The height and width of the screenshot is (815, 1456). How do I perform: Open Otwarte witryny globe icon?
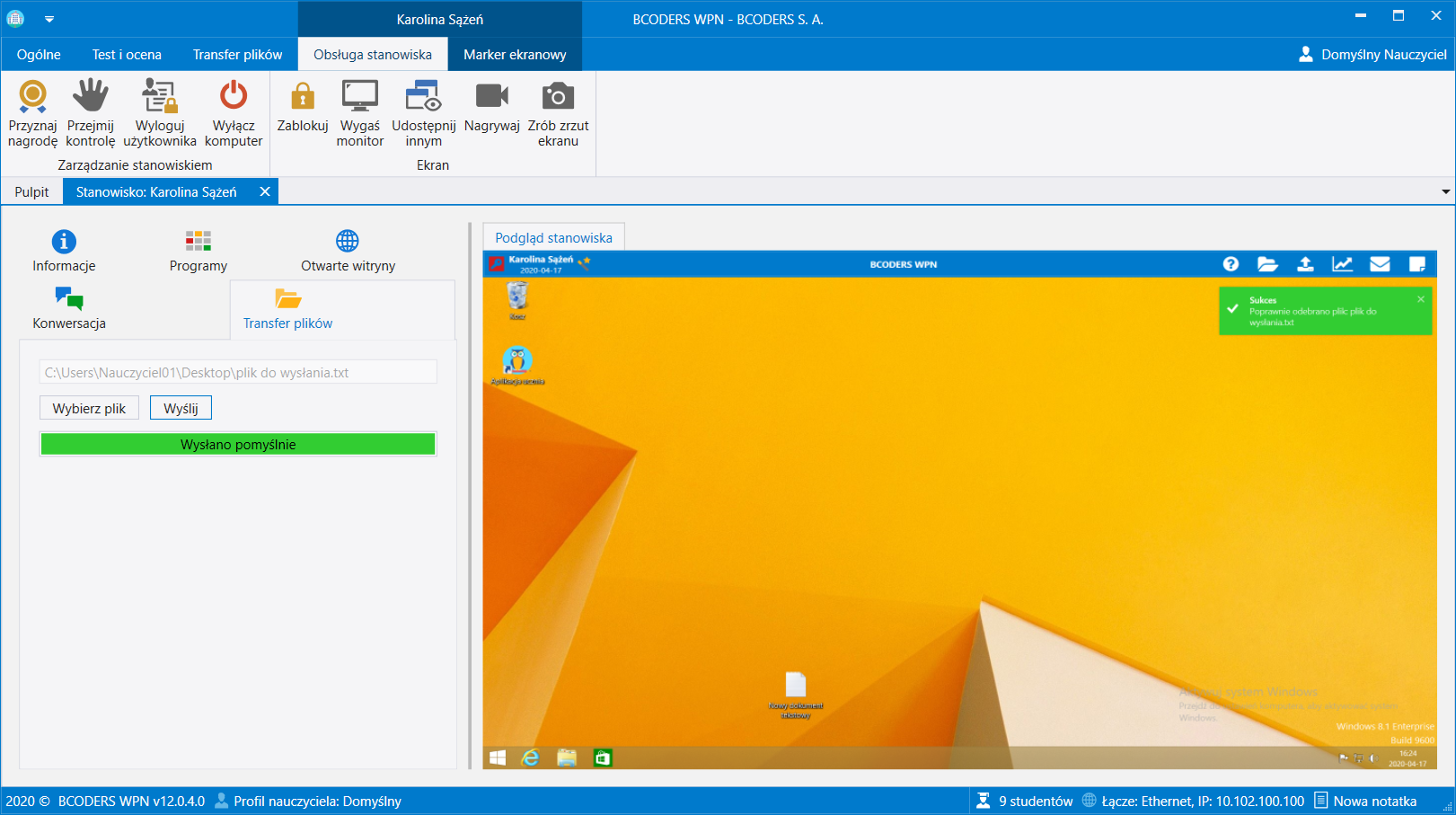[348, 241]
